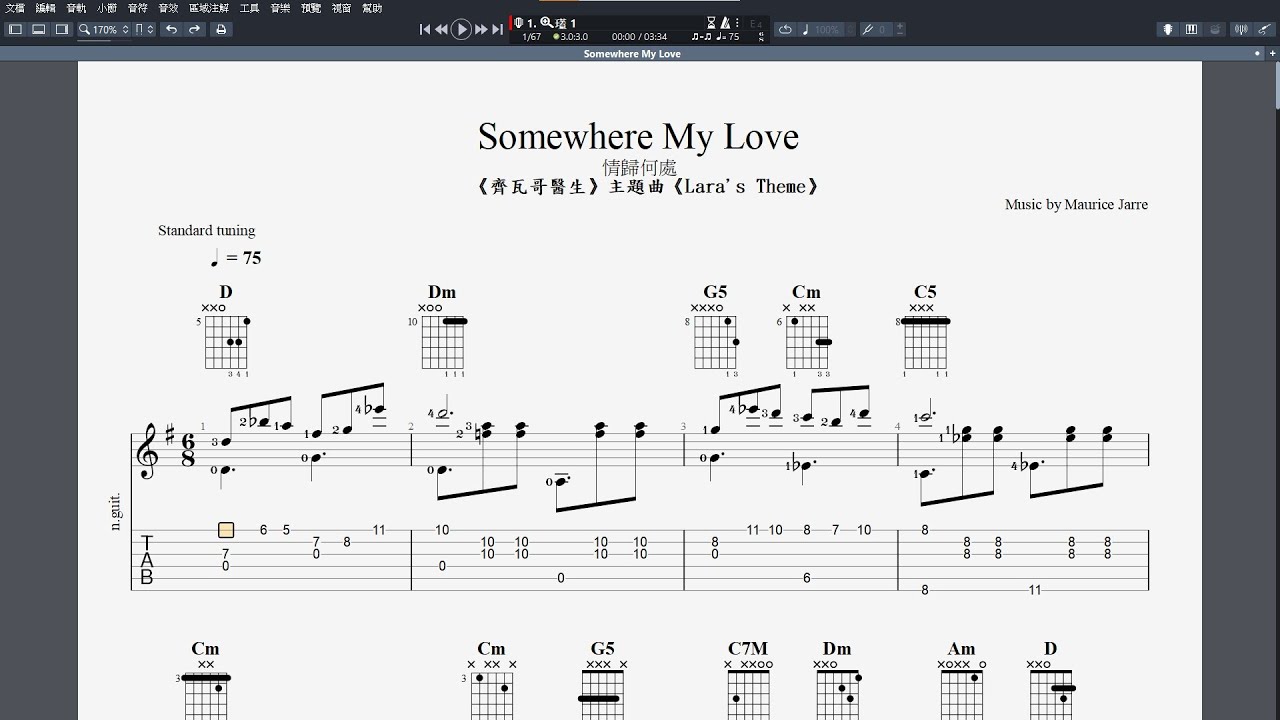Image resolution: width=1280 pixels, height=720 pixels.
Task: Open the tuner icon
Action: 1241,29
